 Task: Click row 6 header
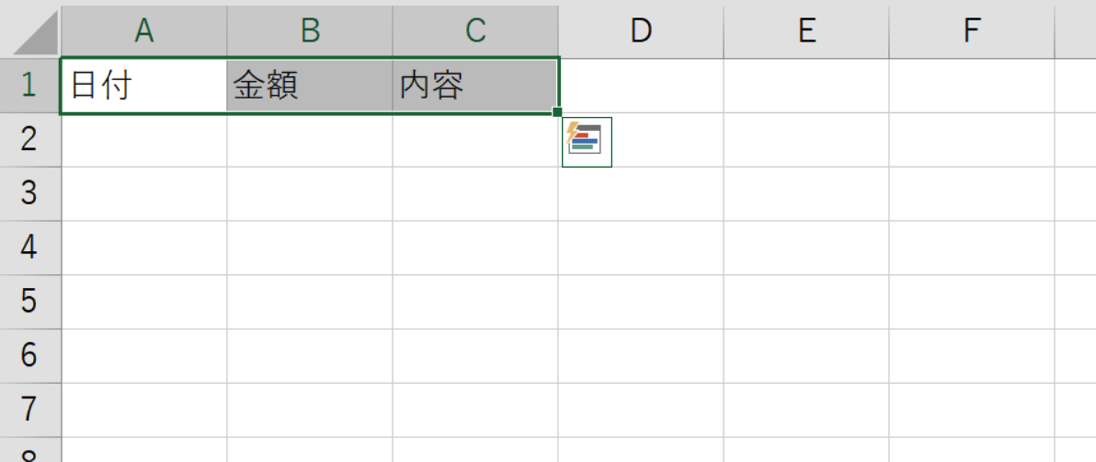[x=29, y=355]
